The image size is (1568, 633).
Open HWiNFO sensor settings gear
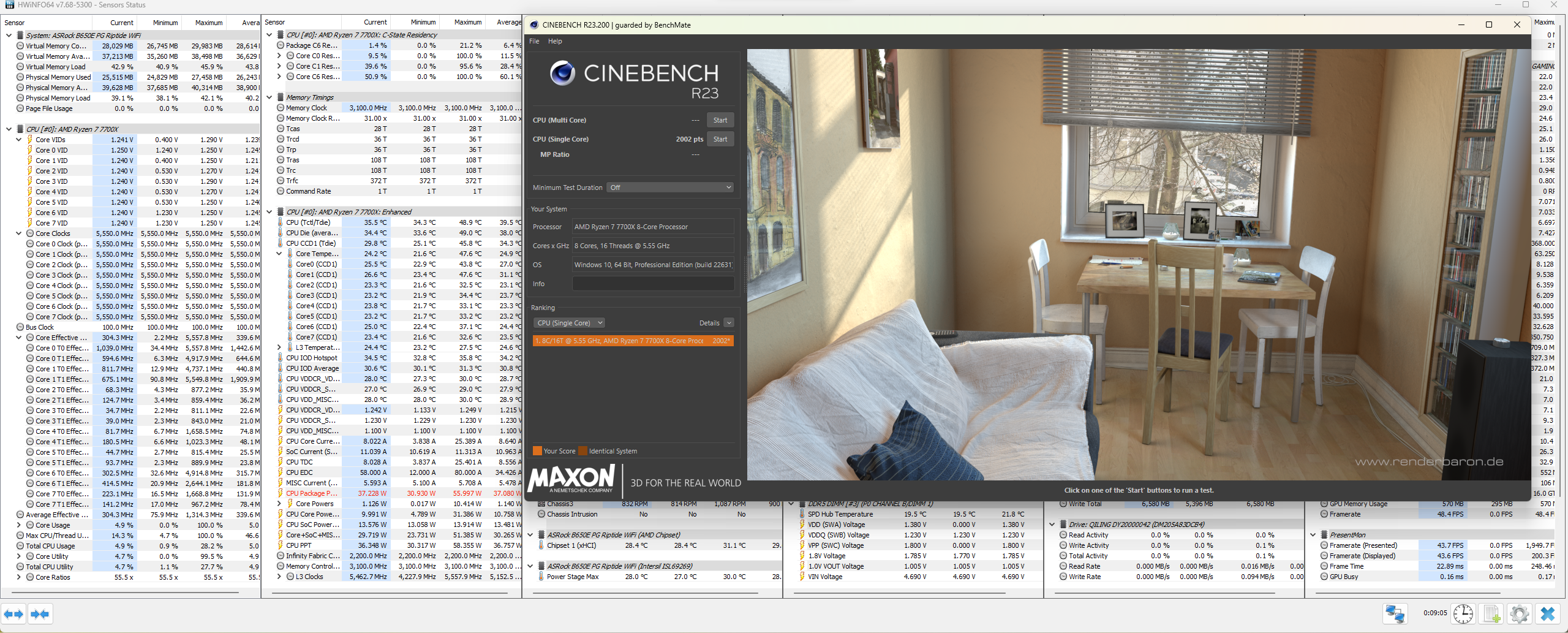pyautogui.click(x=1520, y=613)
